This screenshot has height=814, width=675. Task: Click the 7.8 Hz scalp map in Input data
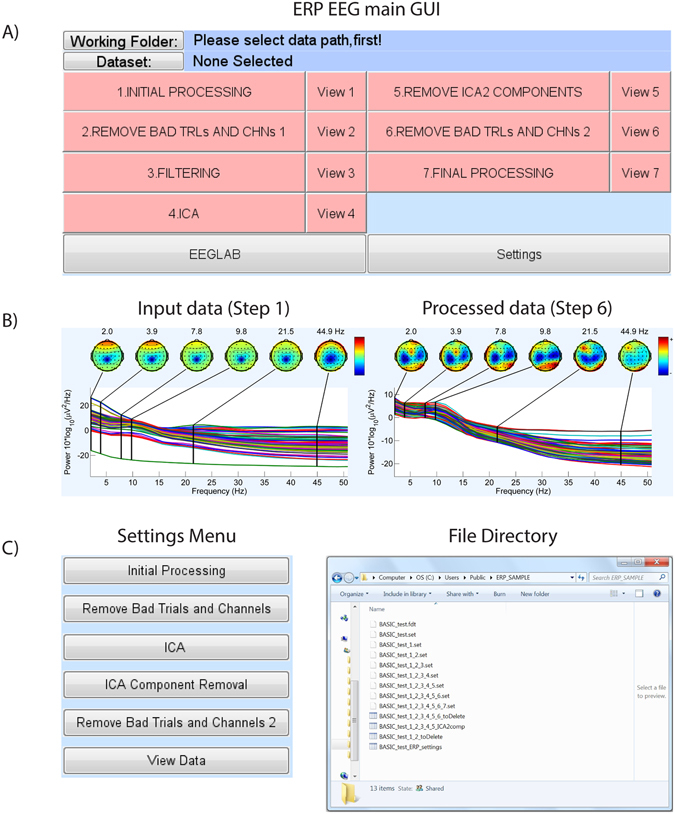click(196, 356)
